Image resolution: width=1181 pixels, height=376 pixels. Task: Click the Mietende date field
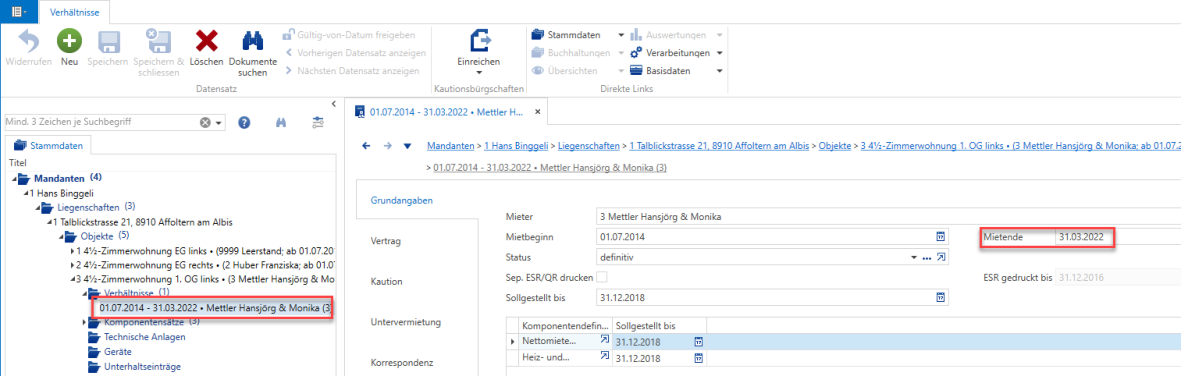(1118, 237)
